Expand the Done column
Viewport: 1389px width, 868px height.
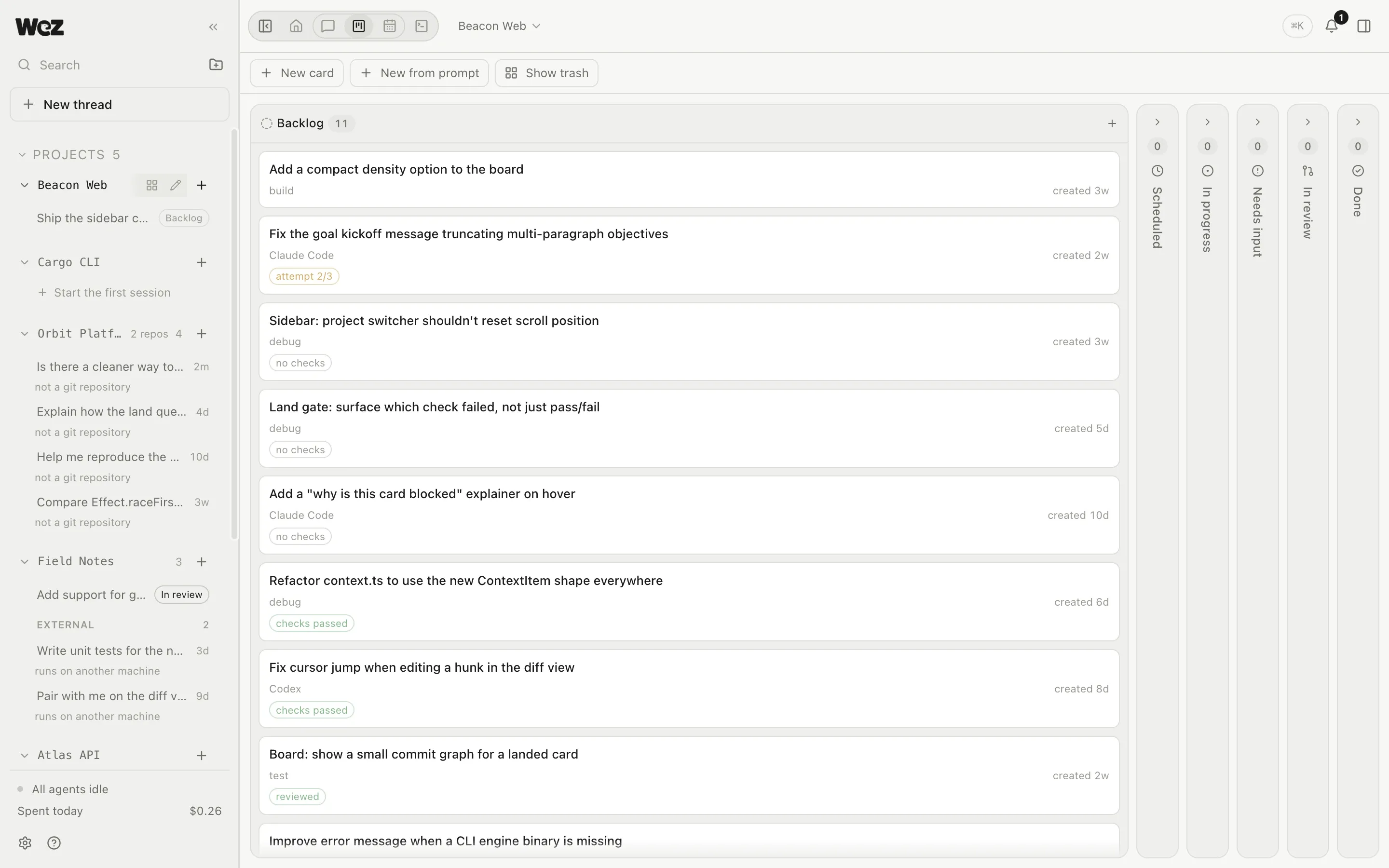pos(1358,122)
